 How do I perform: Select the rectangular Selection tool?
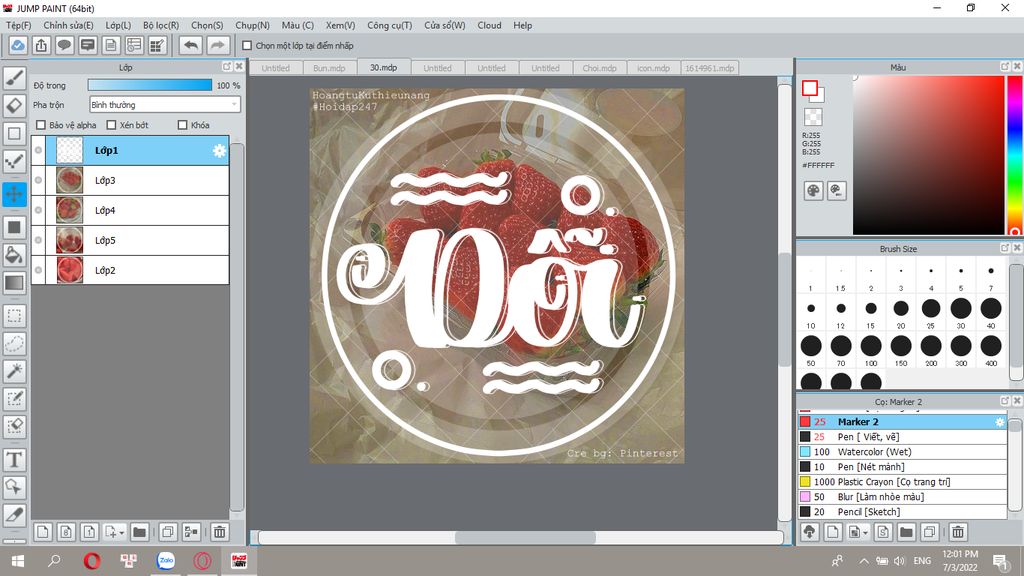pyautogui.click(x=14, y=316)
